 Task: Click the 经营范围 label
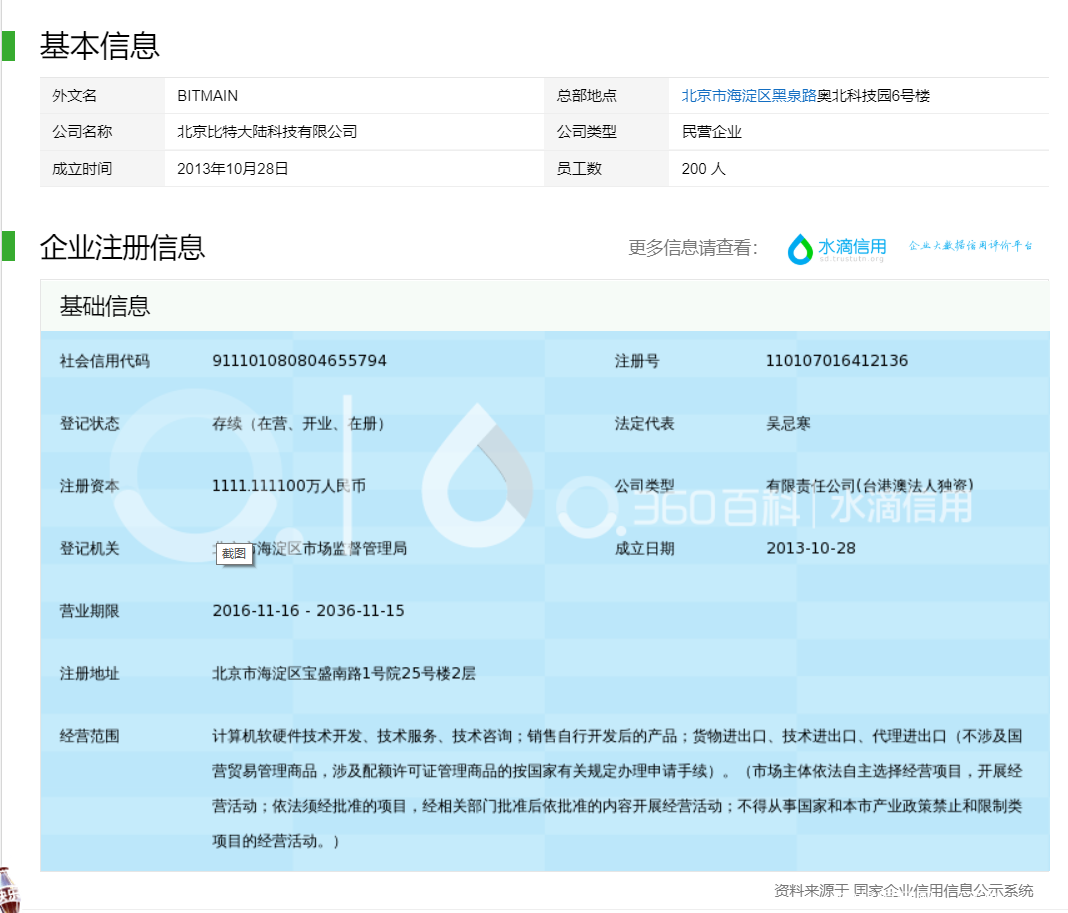89,736
